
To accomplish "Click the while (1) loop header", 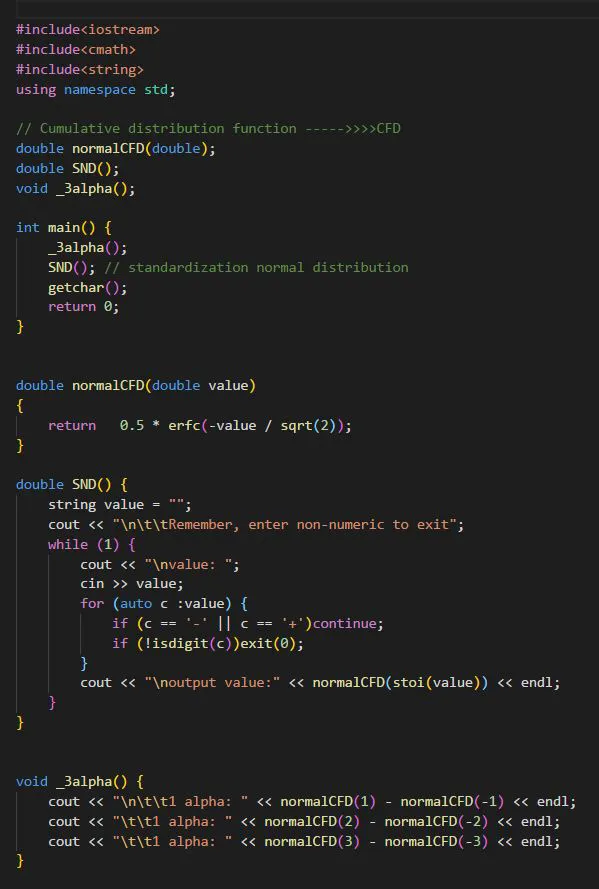I will [92, 544].
